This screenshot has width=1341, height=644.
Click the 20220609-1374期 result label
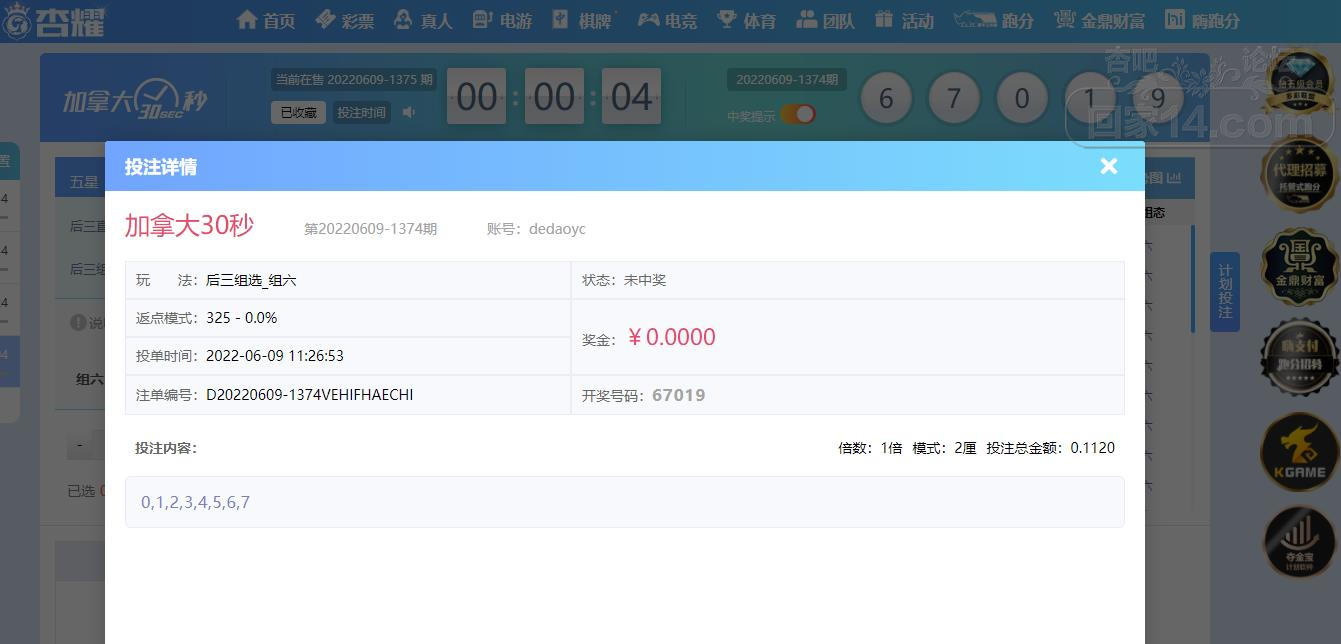coord(787,80)
